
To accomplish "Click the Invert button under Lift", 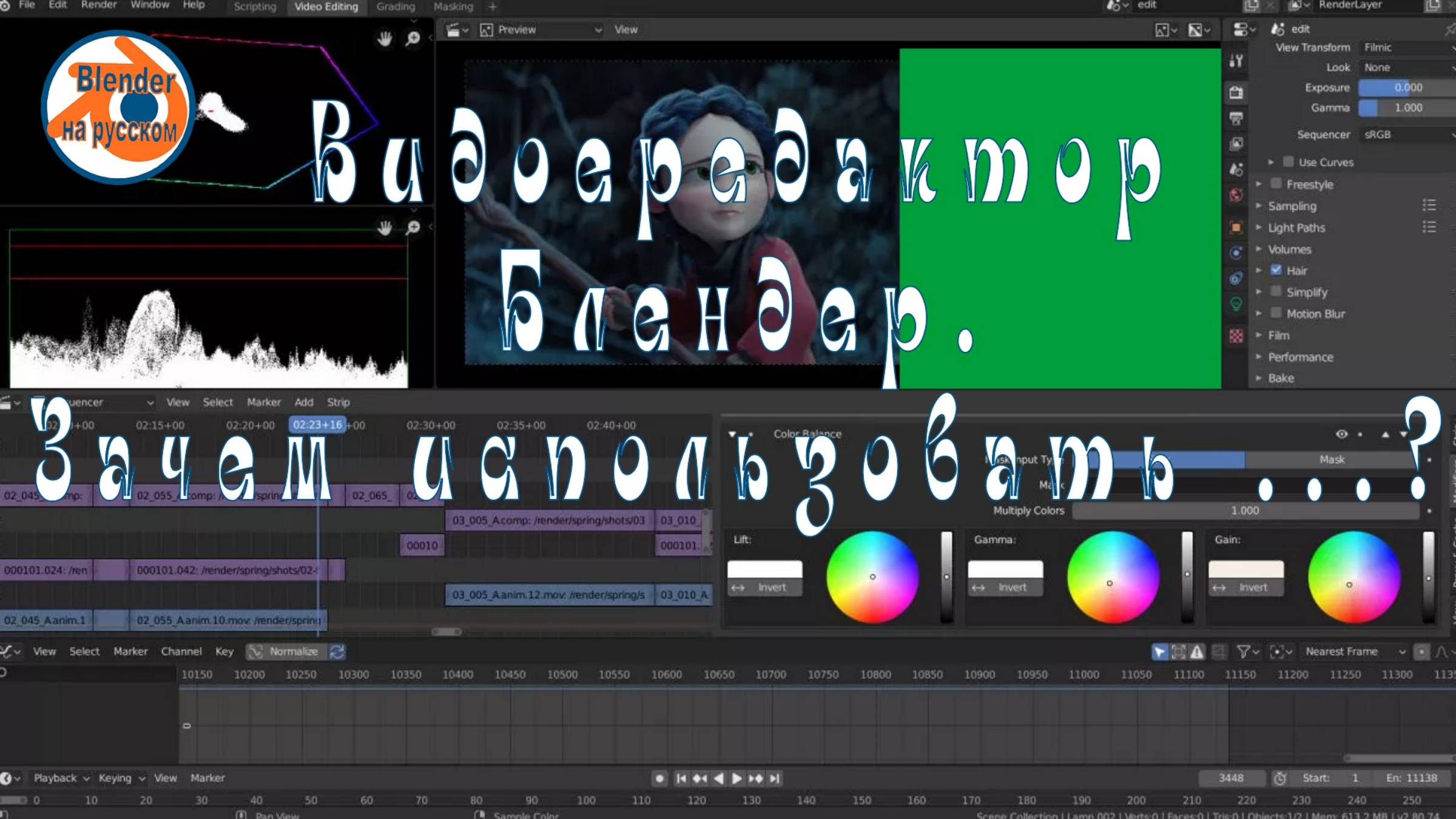I will point(766,587).
